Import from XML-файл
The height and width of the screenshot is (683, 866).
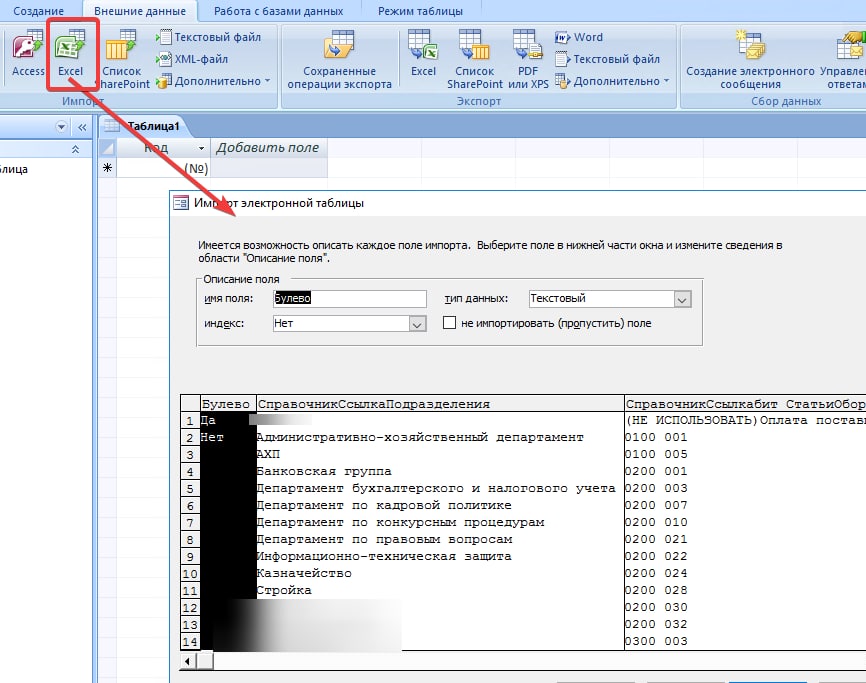[x=192, y=59]
